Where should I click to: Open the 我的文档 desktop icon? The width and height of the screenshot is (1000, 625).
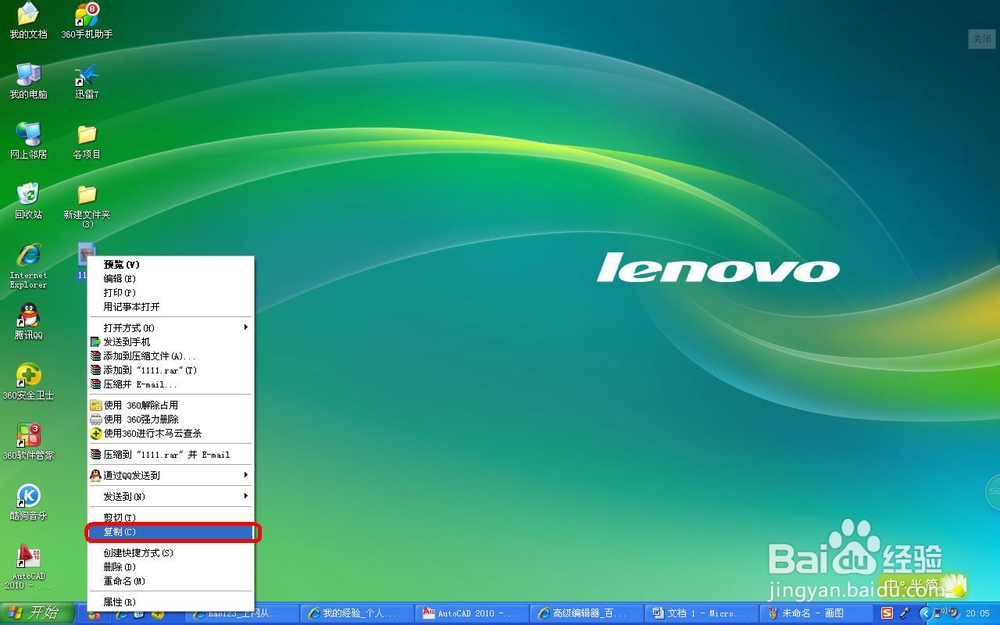28,20
